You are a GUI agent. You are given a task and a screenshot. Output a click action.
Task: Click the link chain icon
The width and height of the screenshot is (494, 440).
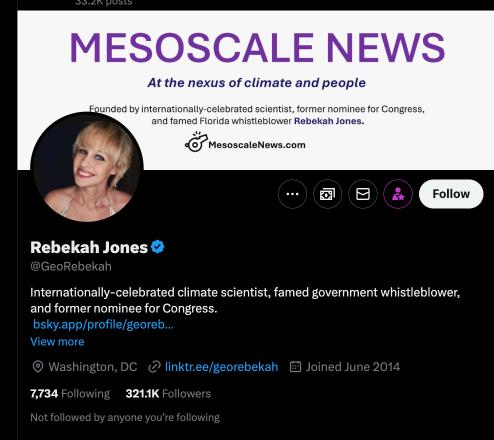pos(154,367)
